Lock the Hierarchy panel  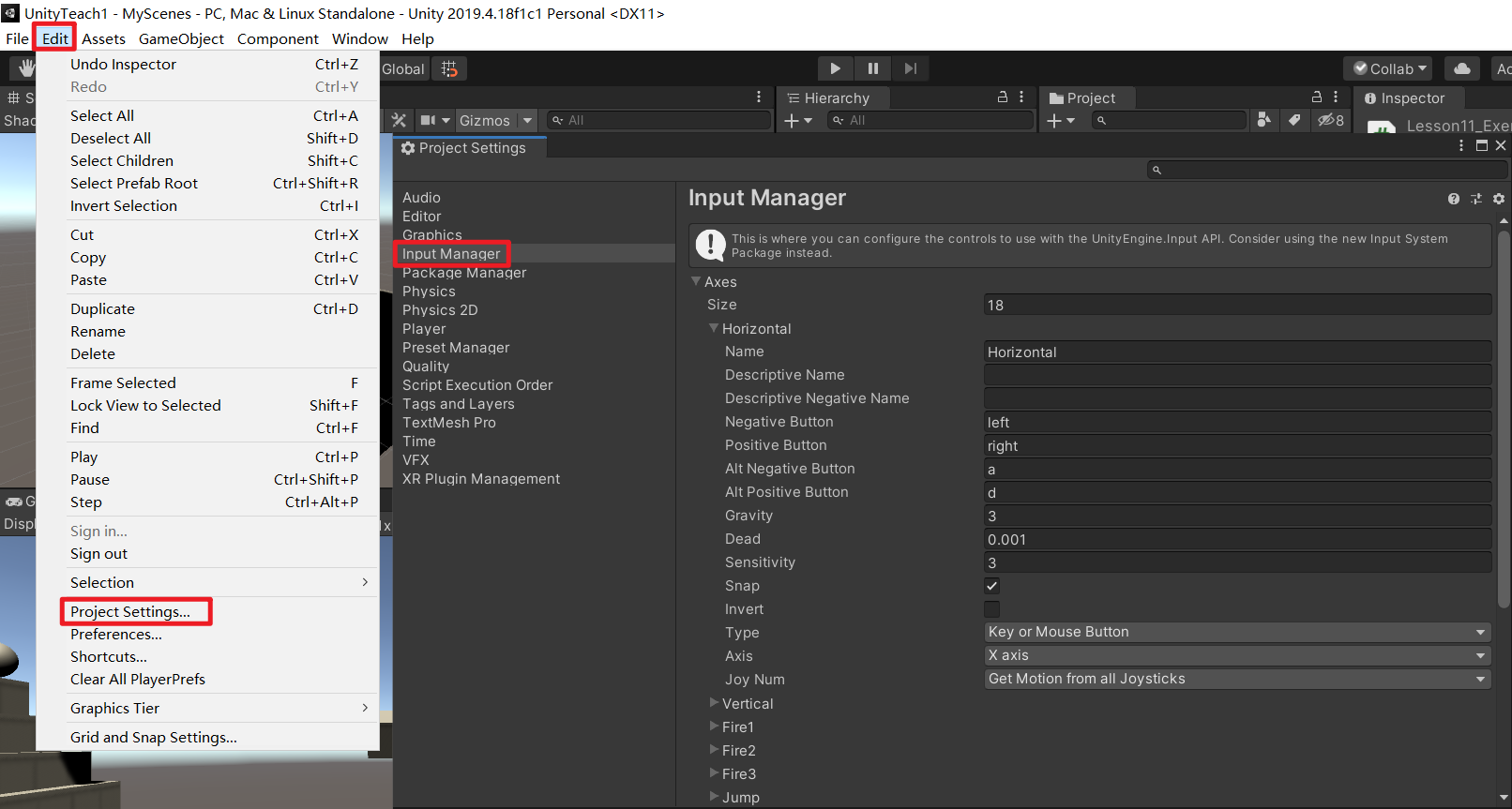[x=1003, y=97]
